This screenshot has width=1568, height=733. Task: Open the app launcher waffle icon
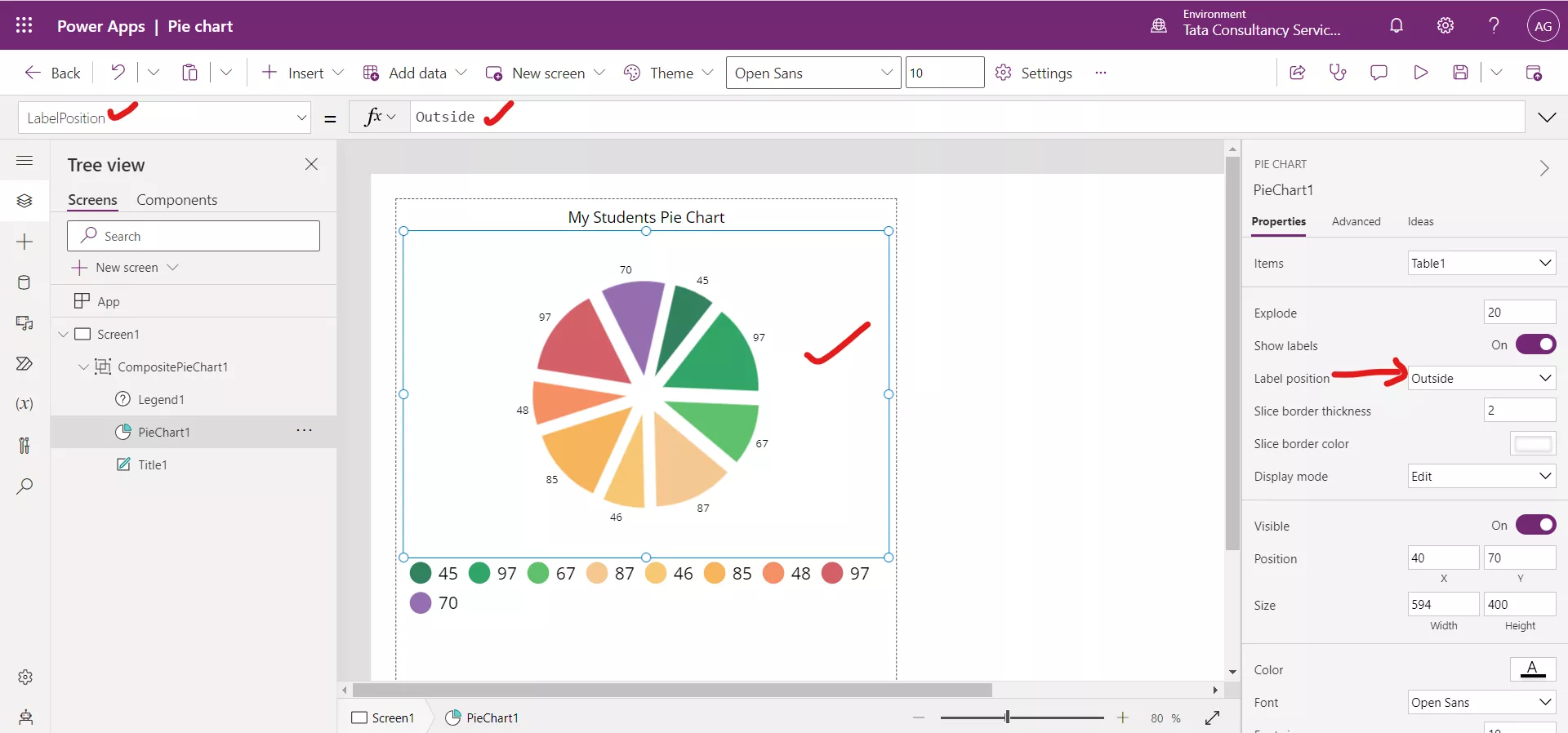coord(24,25)
